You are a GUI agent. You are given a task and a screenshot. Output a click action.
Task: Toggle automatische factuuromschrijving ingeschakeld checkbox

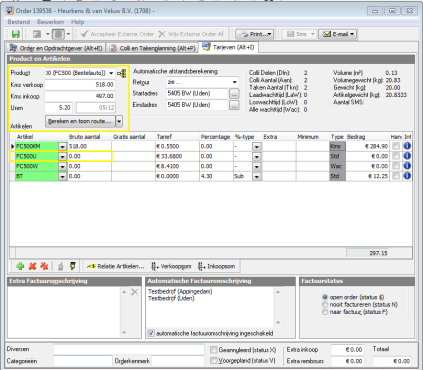coord(151,333)
